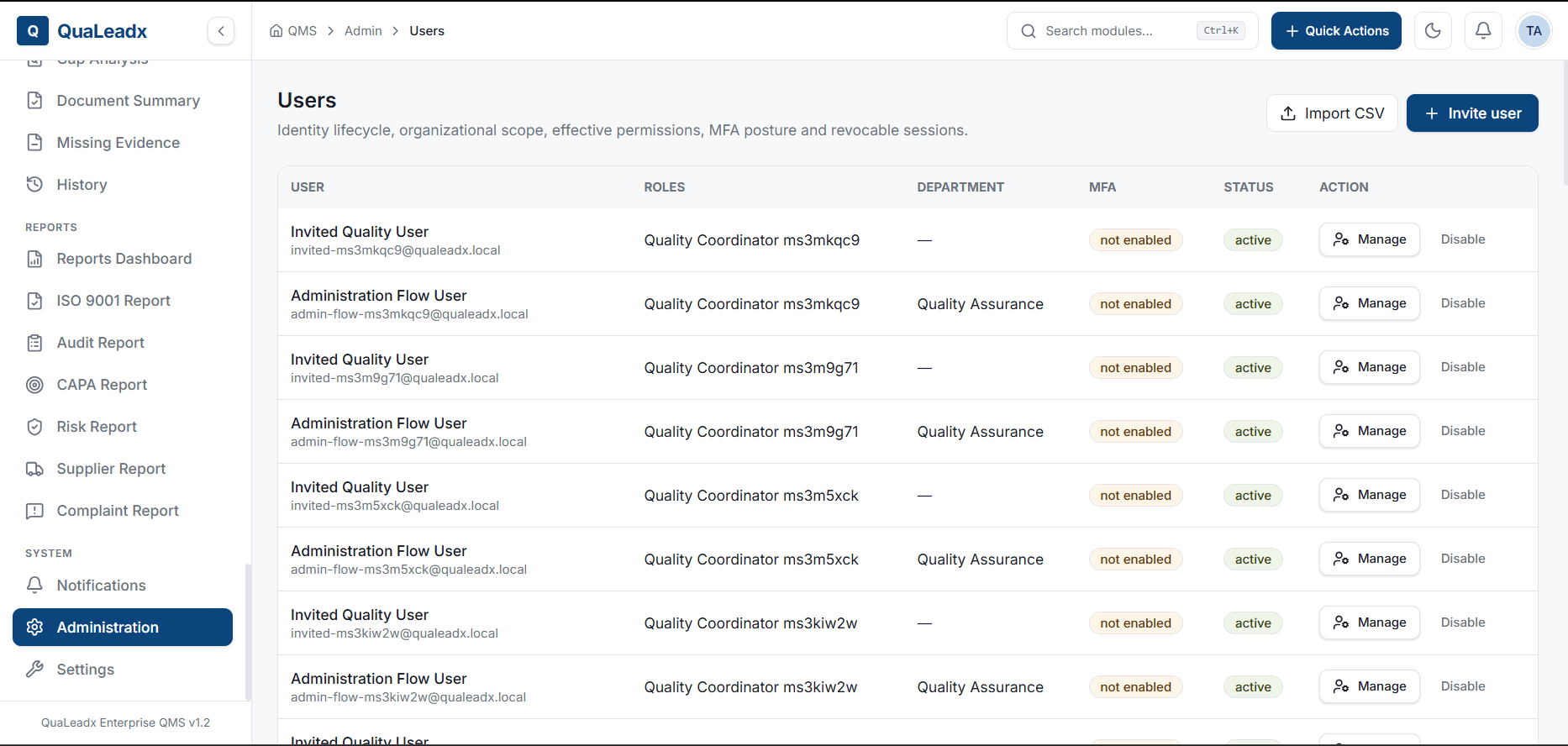Screen dimensions: 1568x746
Task: Open Document Summary in the sidebar
Action: [123, 101]
